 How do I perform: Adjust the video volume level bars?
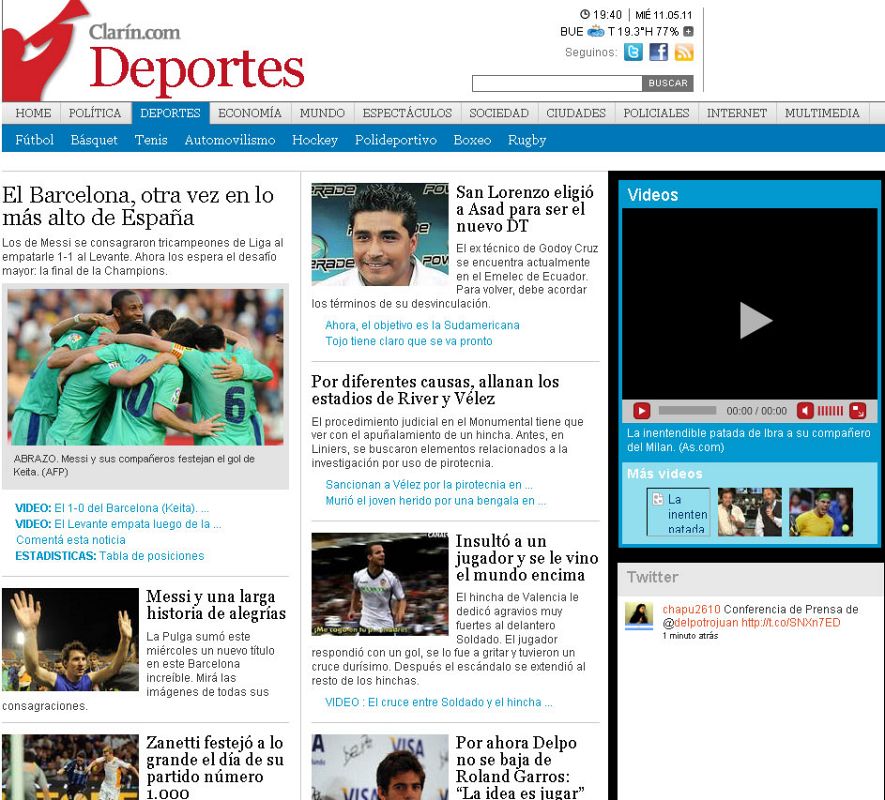pyautogui.click(x=830, y=410)
